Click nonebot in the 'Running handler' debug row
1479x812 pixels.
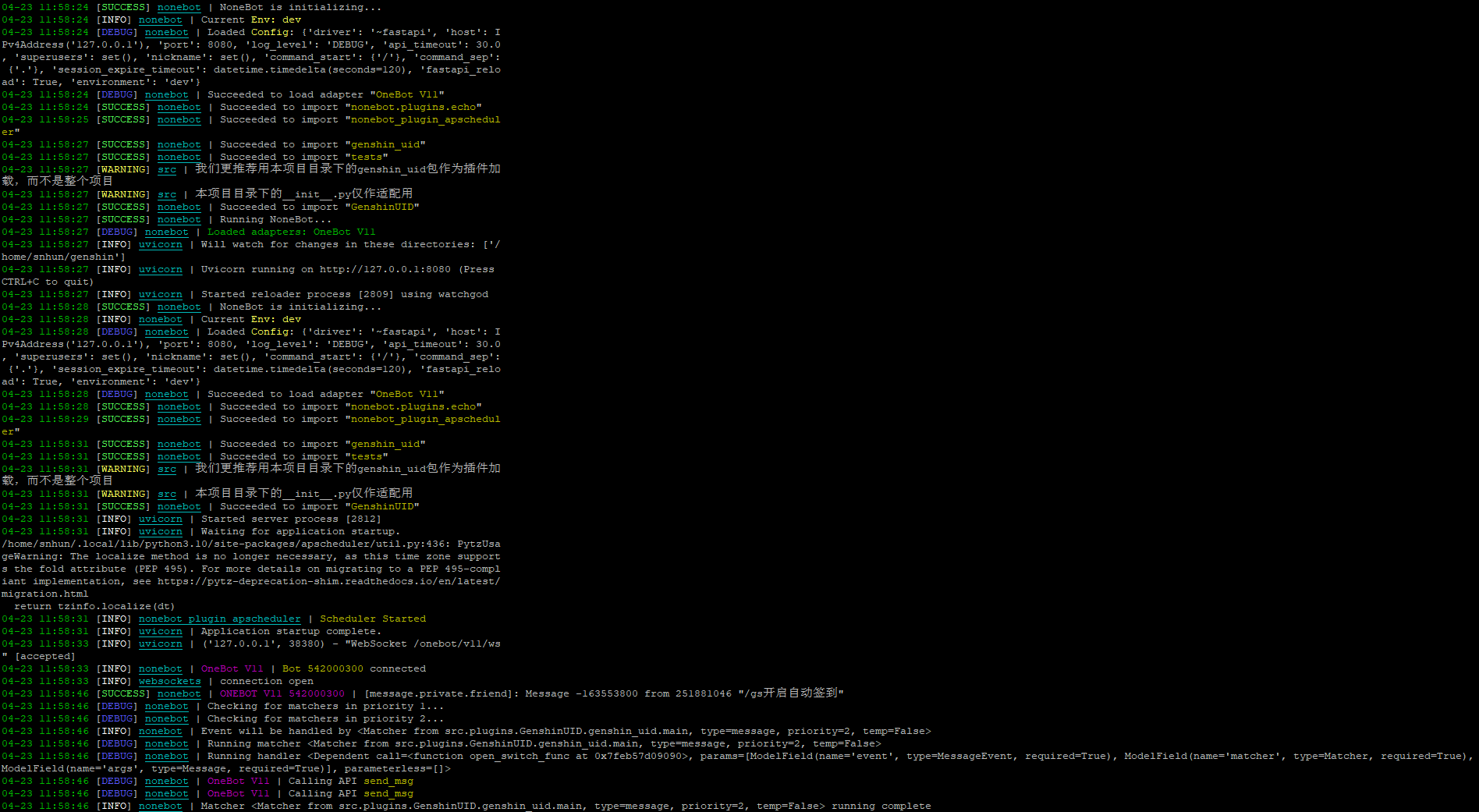coord(166,756)
